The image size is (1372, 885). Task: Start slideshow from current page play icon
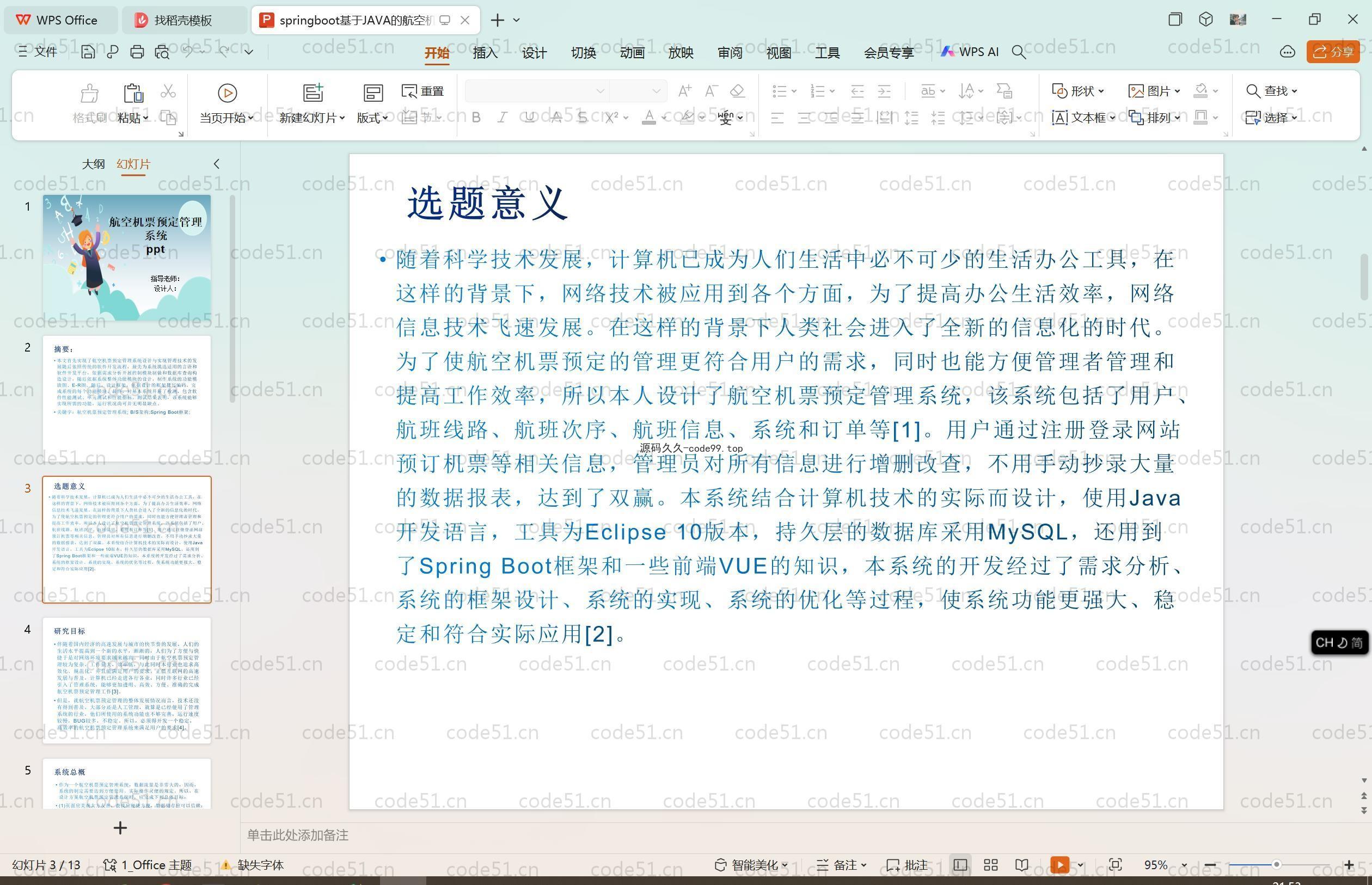[x=227, y=93]
